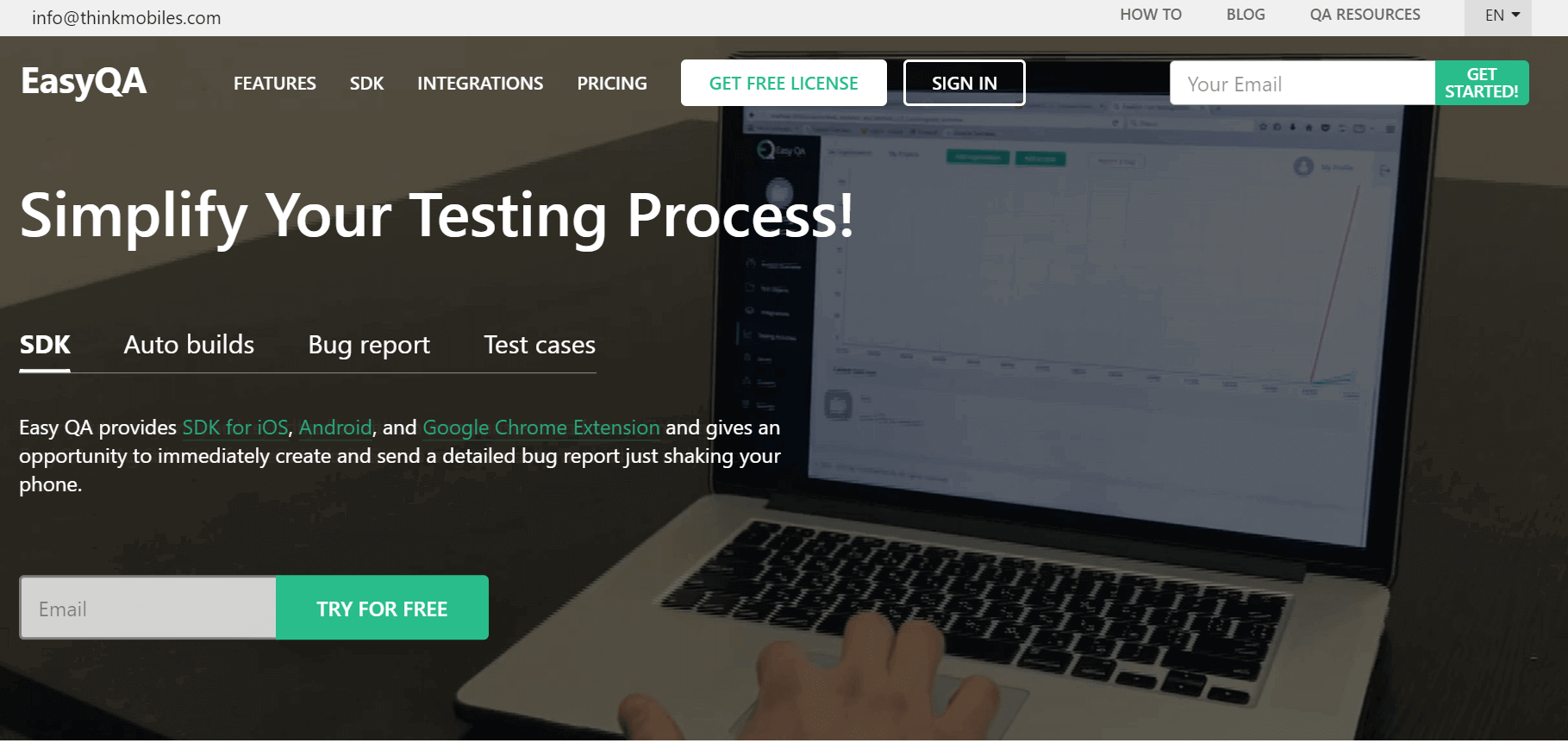
Task: Follow the SDK for iOS link
Action: pos(235,428)
